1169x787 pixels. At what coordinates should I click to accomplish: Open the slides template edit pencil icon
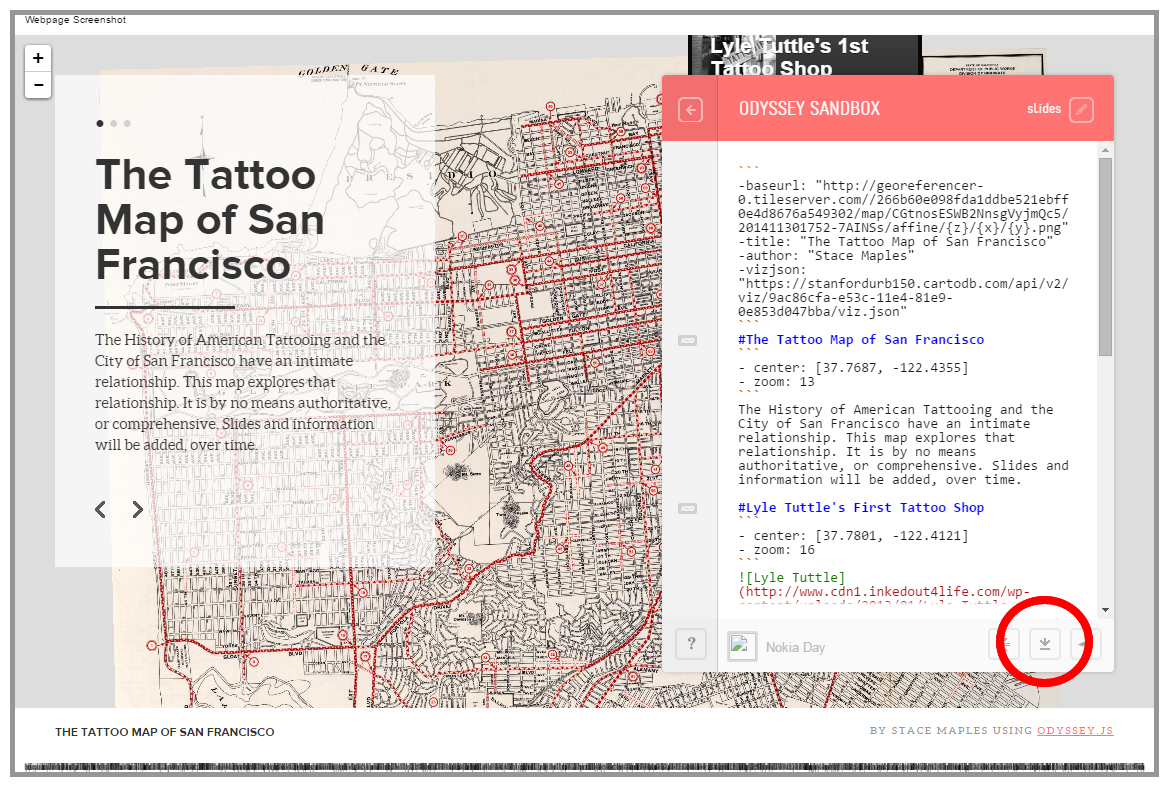(x=1081, y=110)
